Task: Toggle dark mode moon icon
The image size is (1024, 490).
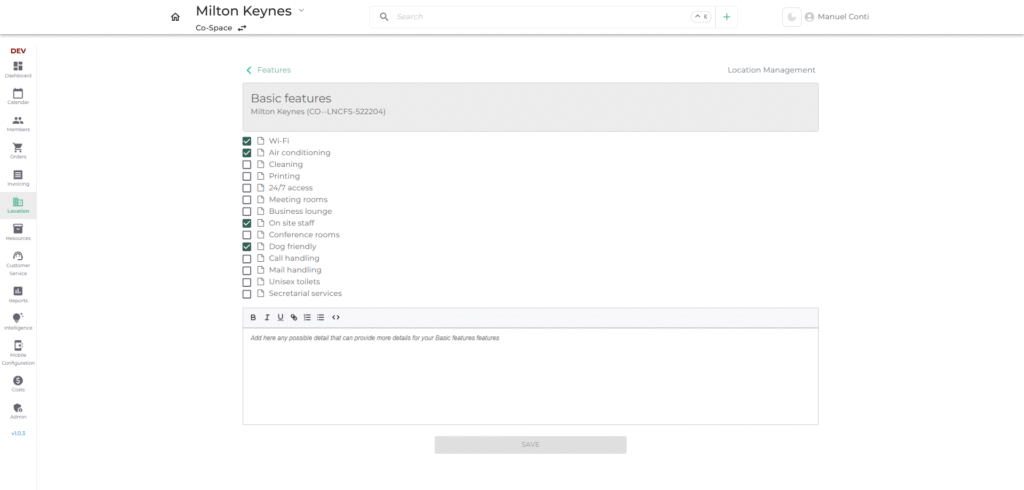Action: click(791, 17)
